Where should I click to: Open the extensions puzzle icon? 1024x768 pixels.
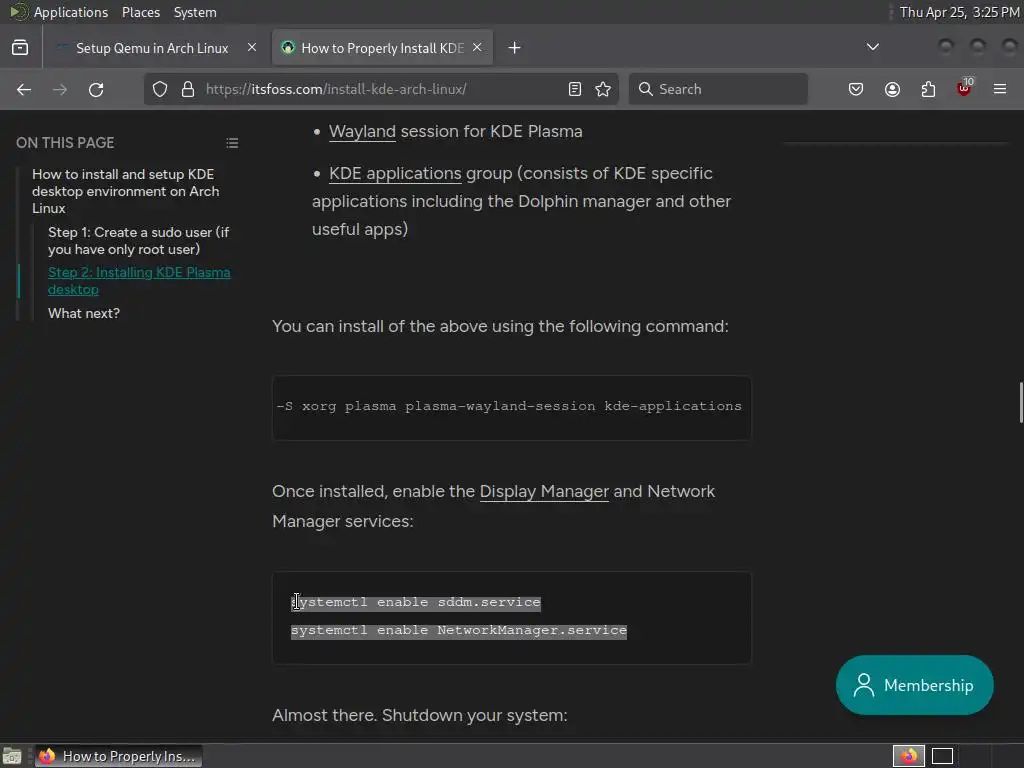coord(928,89)
